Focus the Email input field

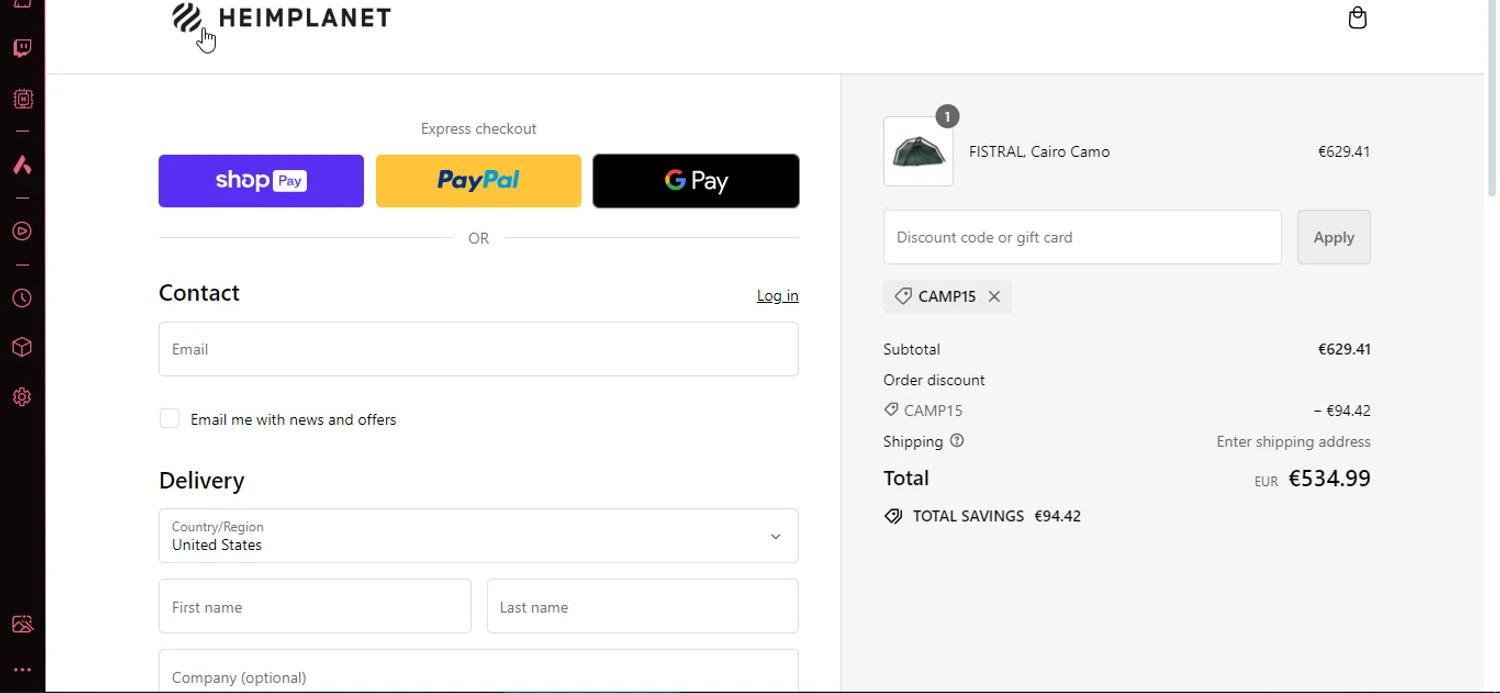[478, 349]
